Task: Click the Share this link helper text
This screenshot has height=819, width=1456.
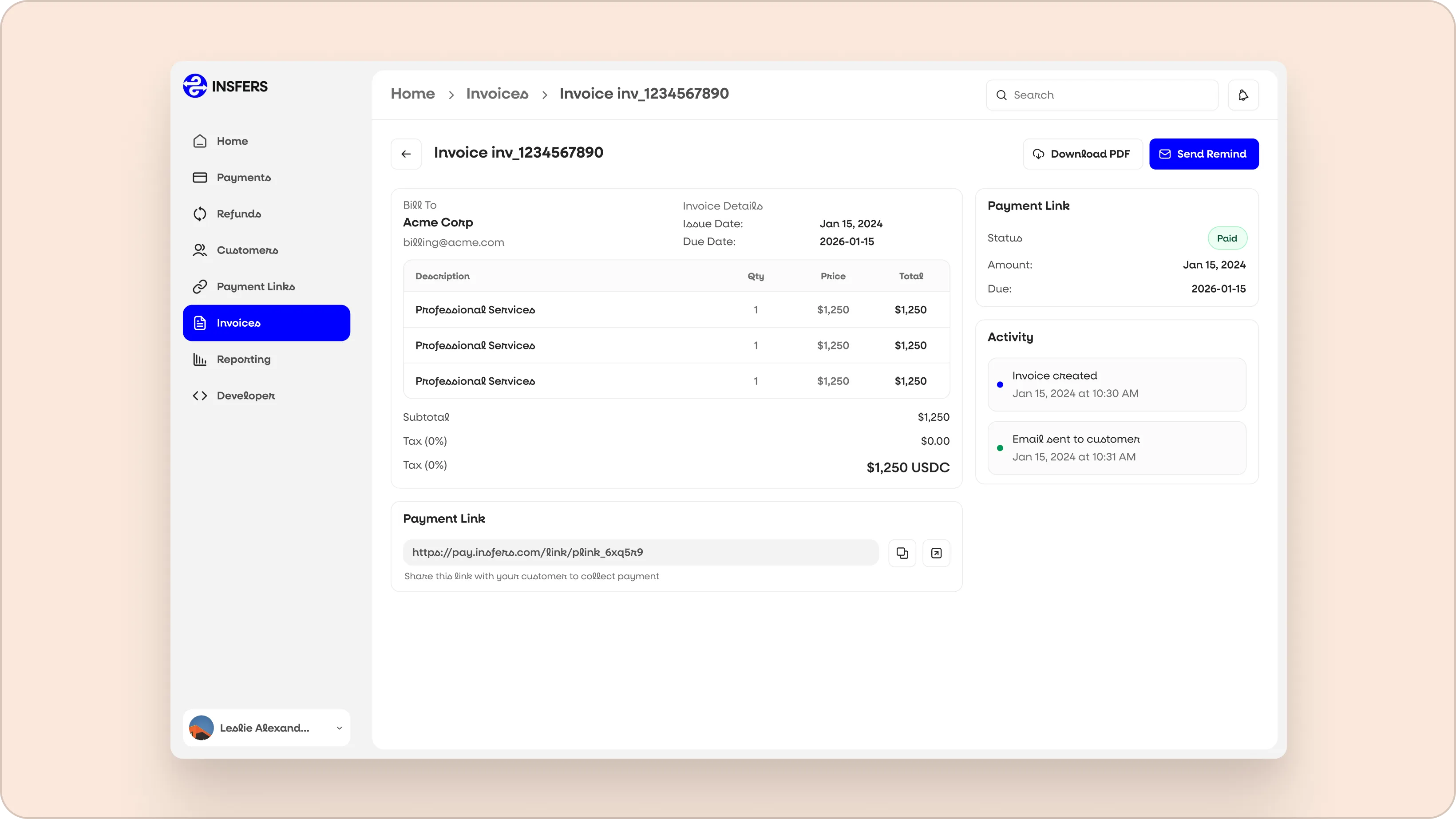Action: 531,576
